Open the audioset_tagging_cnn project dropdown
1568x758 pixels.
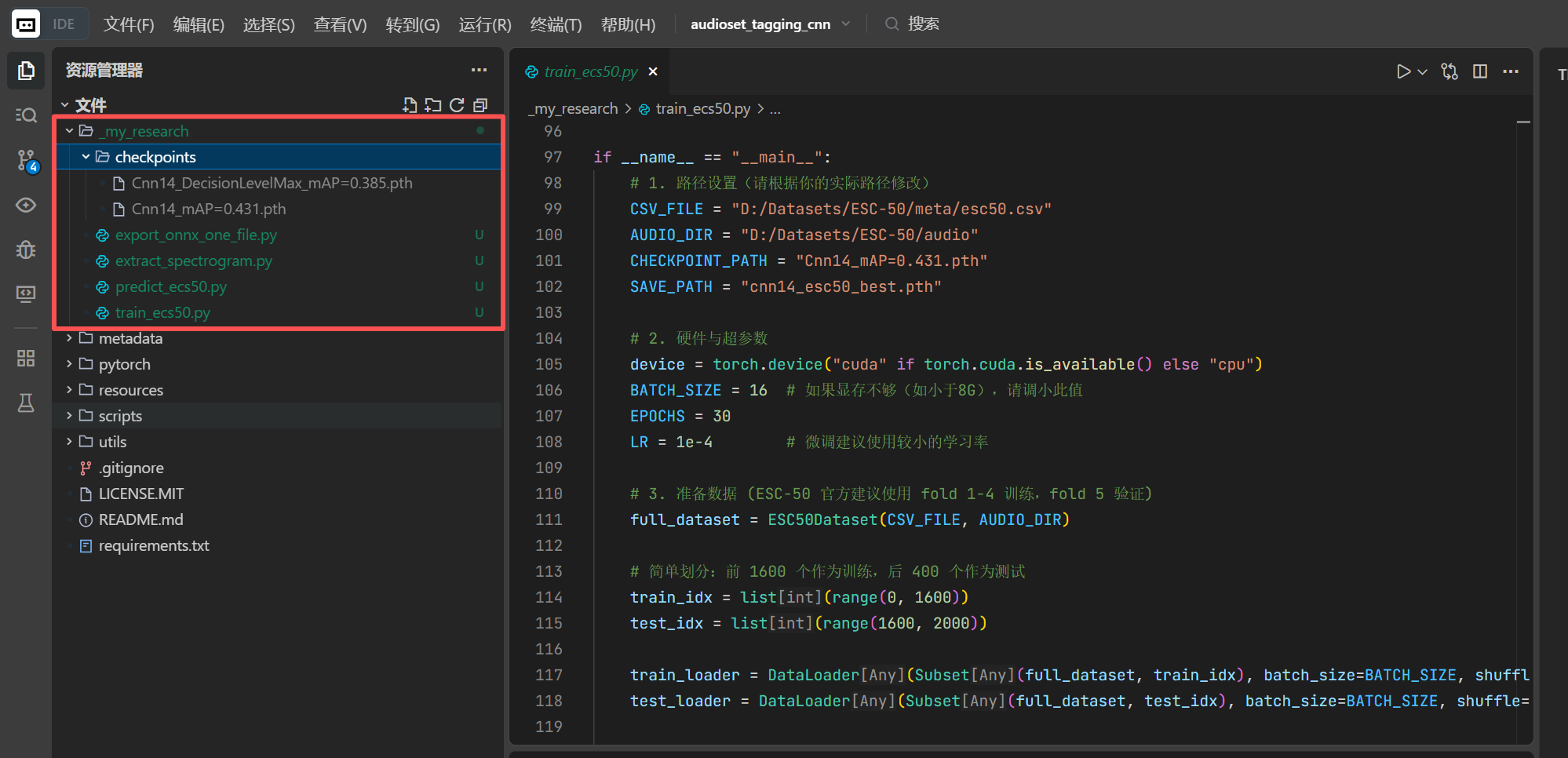(x=770, y=24)
